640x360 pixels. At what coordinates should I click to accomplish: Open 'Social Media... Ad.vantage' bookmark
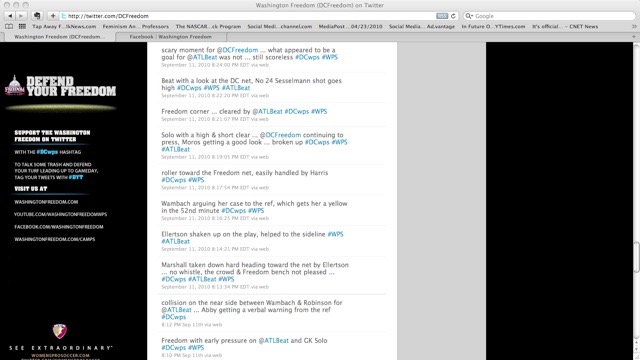click(422, 26)
